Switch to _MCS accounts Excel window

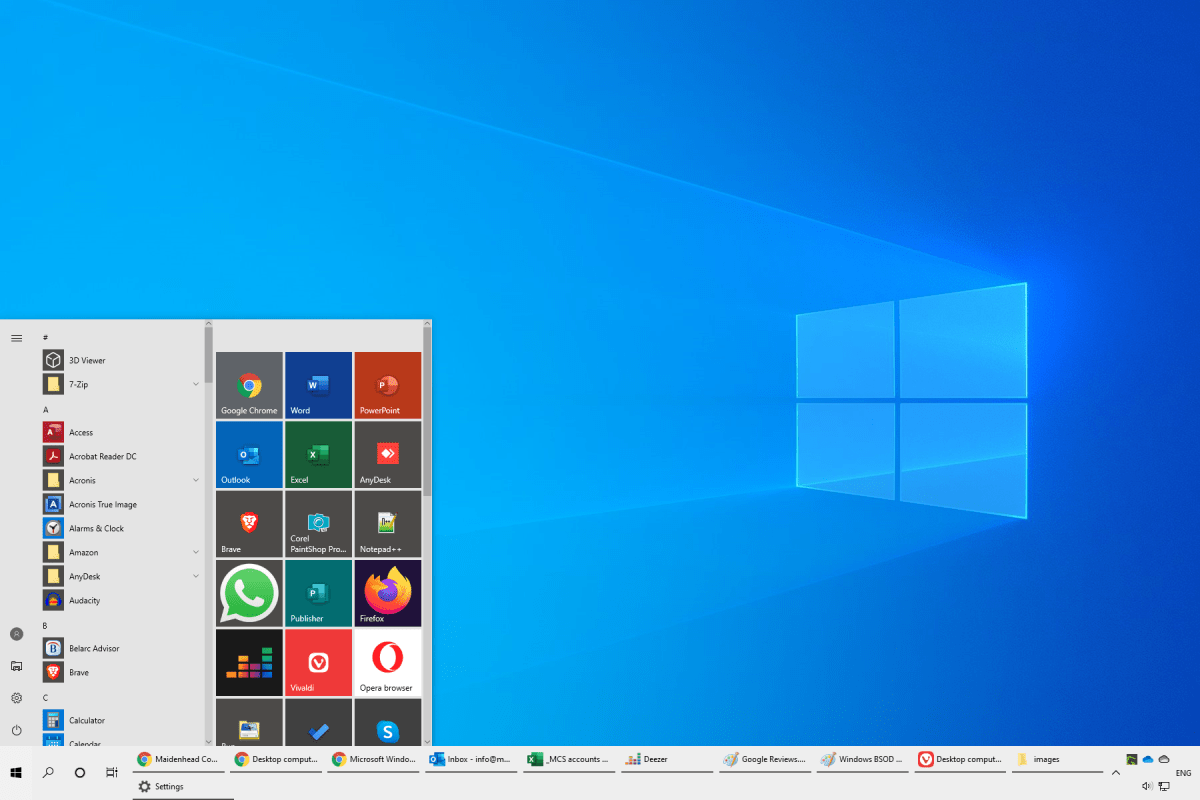point(568,760)
